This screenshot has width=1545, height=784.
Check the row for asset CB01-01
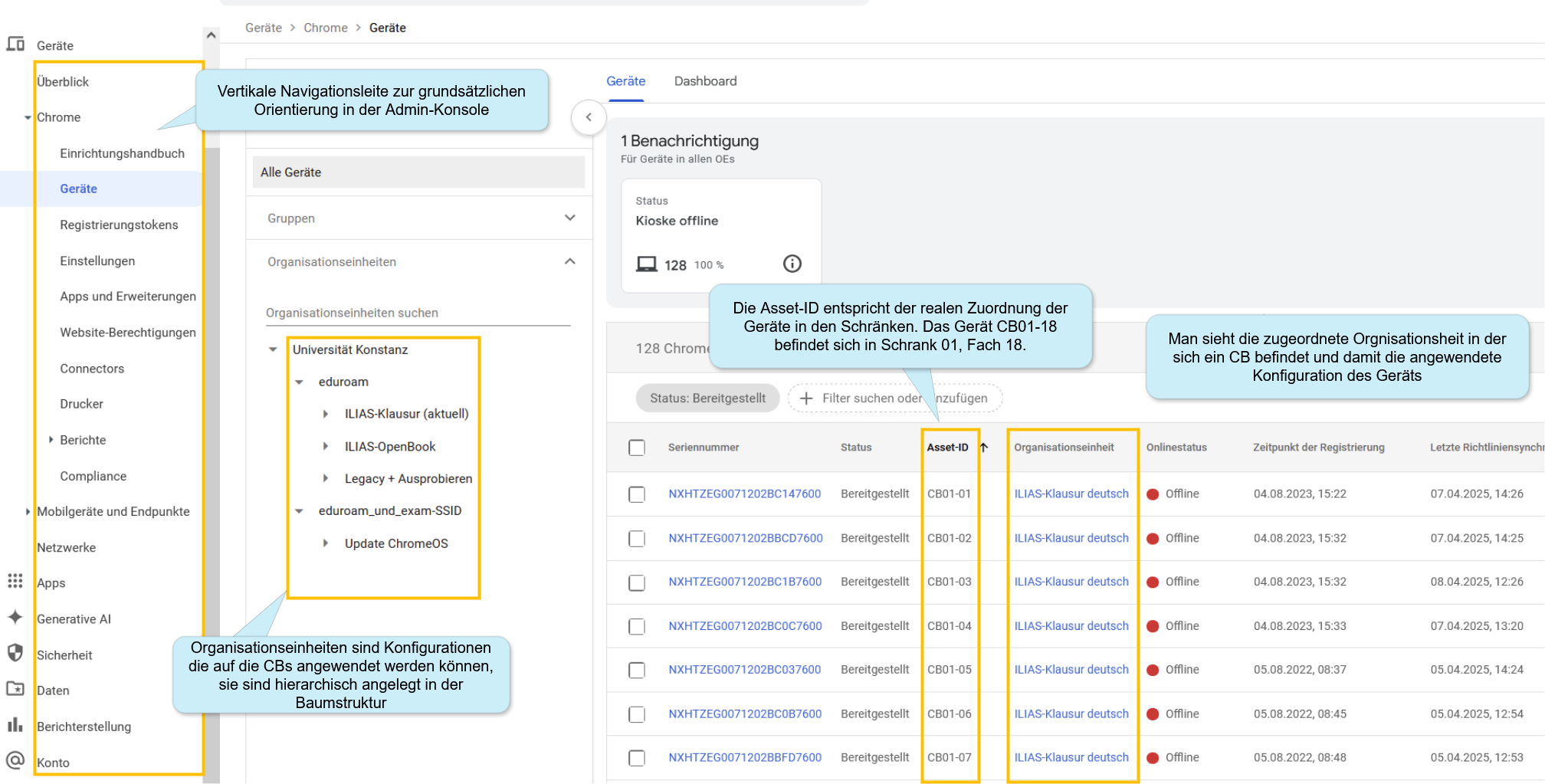637,494
